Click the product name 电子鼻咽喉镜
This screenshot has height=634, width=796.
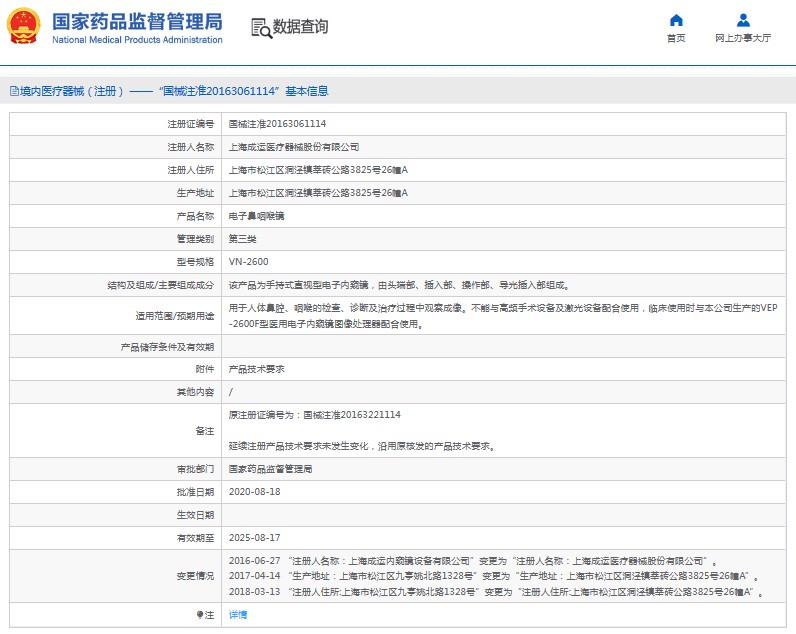[x=256, y=216]
